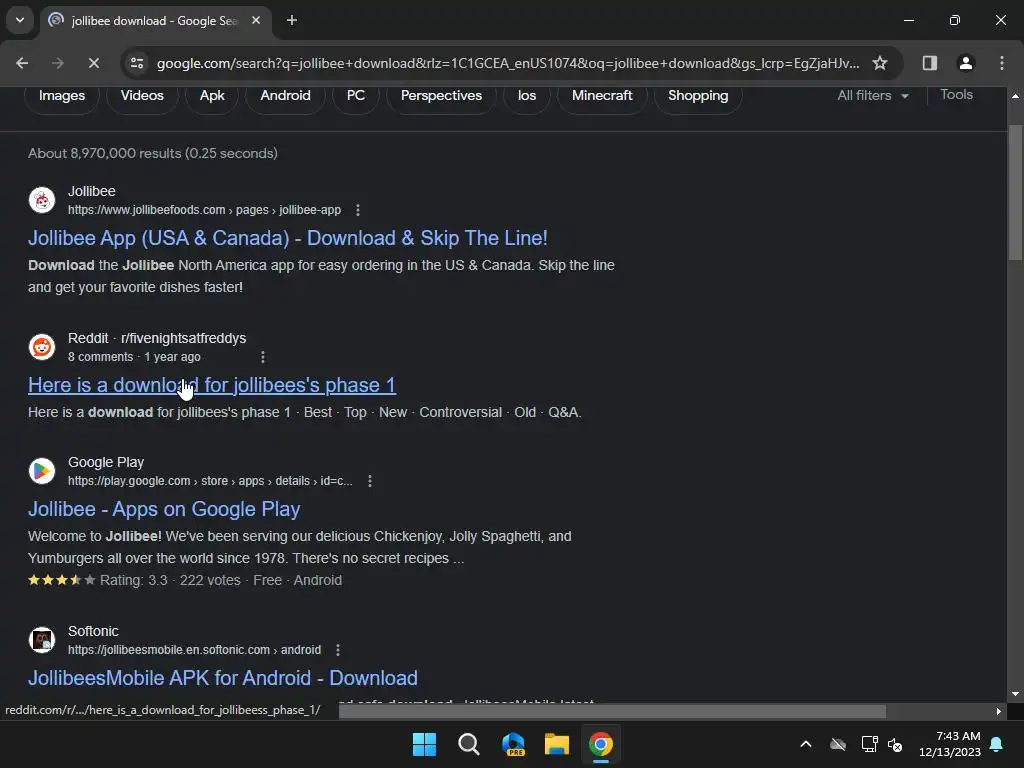Screen dimensions: 1024x768
Task: Open Reddit jollibees's phase 1 download link
Action: click(x=212, y=385)
